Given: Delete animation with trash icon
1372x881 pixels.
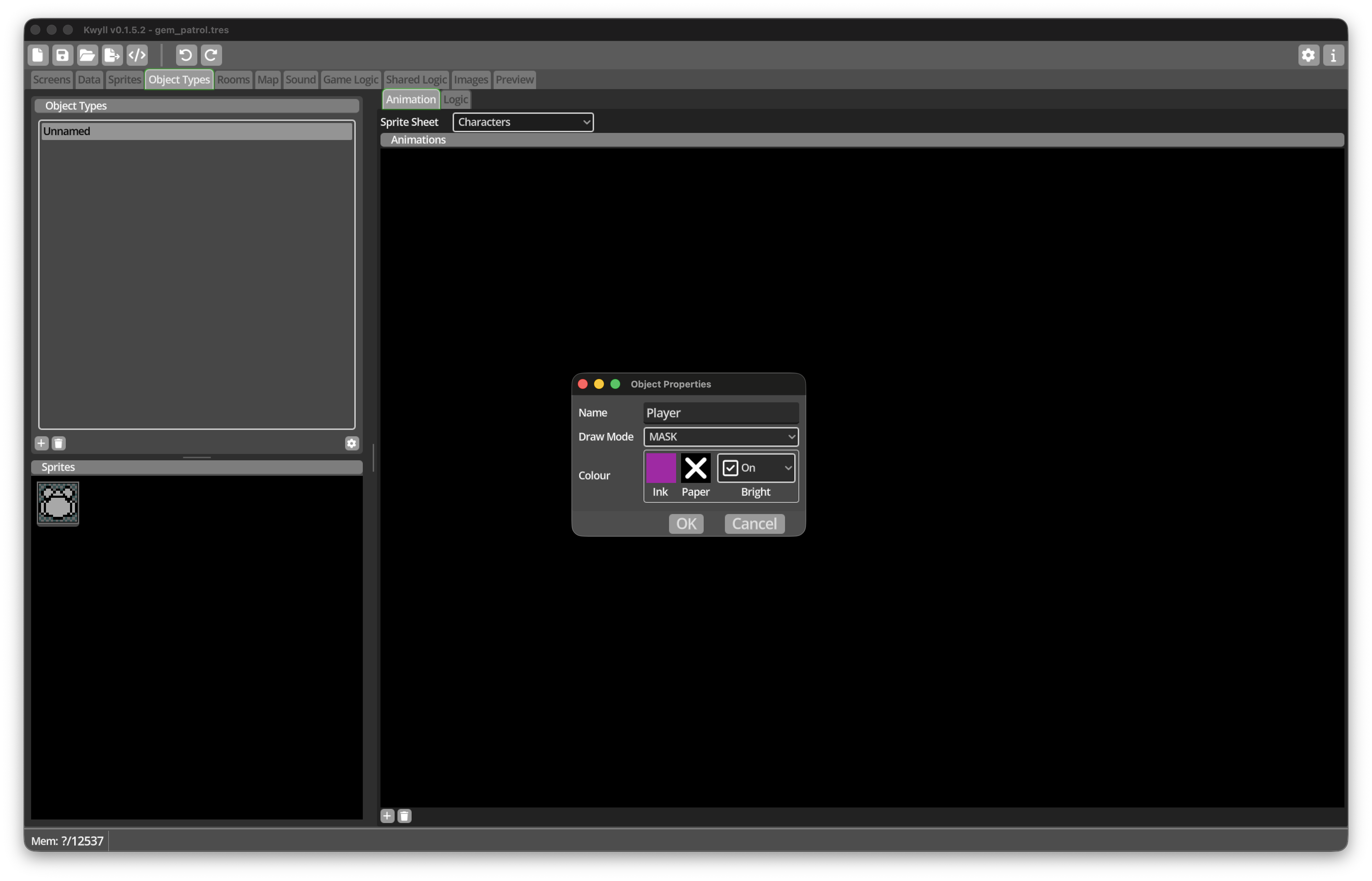Looking at the screenshot, I should pyautogui.click(x=405, y=816).
